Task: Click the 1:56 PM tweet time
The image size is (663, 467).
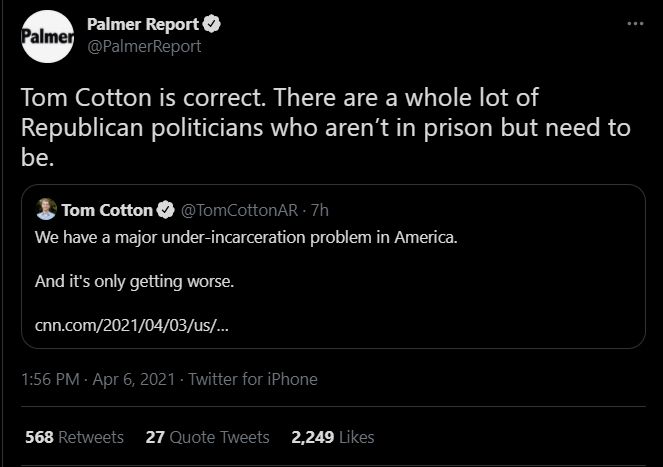Action: tap(50, 379)
